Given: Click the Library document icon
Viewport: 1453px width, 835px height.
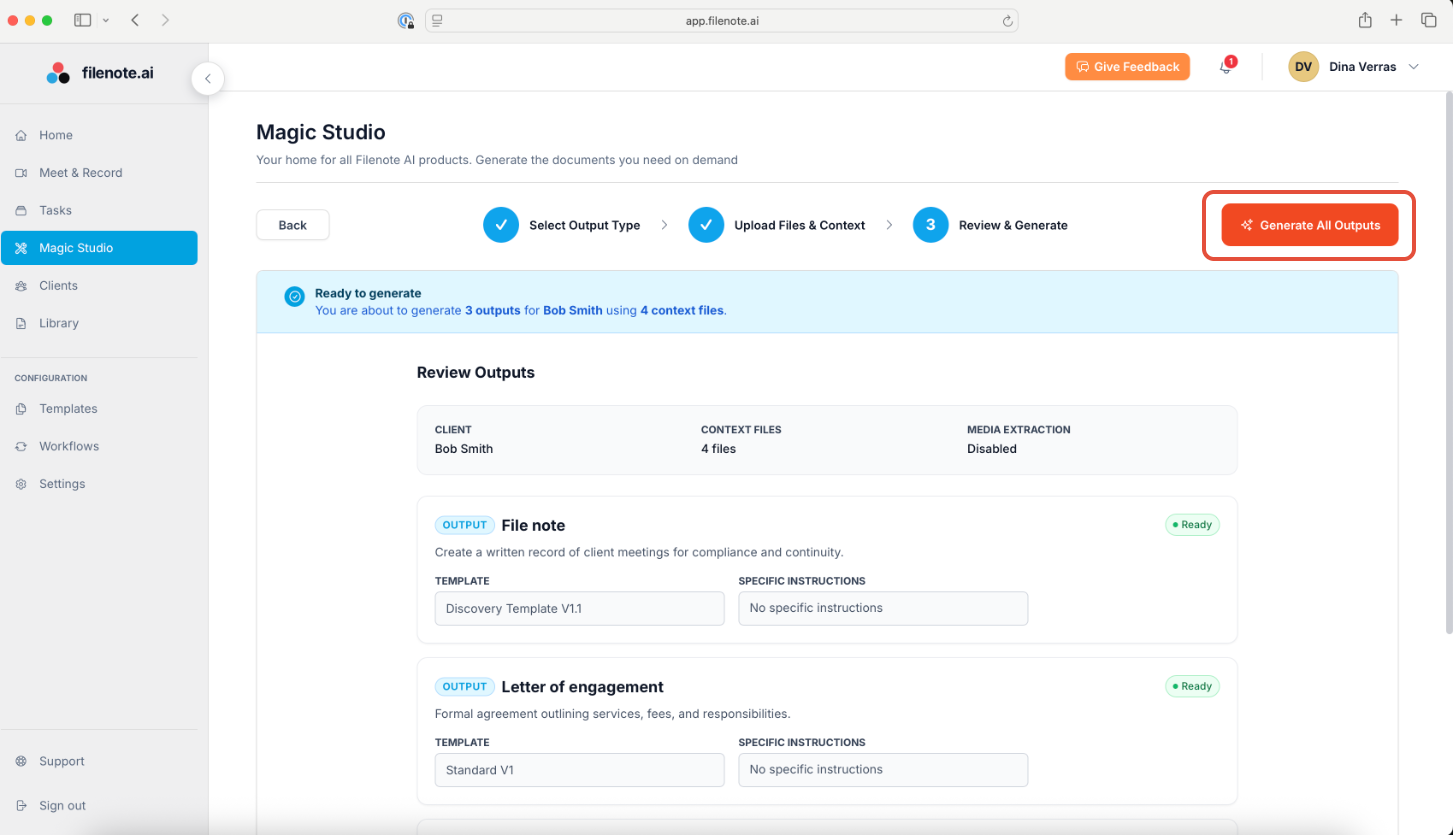Looking at the screenshot, I should coord(21,324).
